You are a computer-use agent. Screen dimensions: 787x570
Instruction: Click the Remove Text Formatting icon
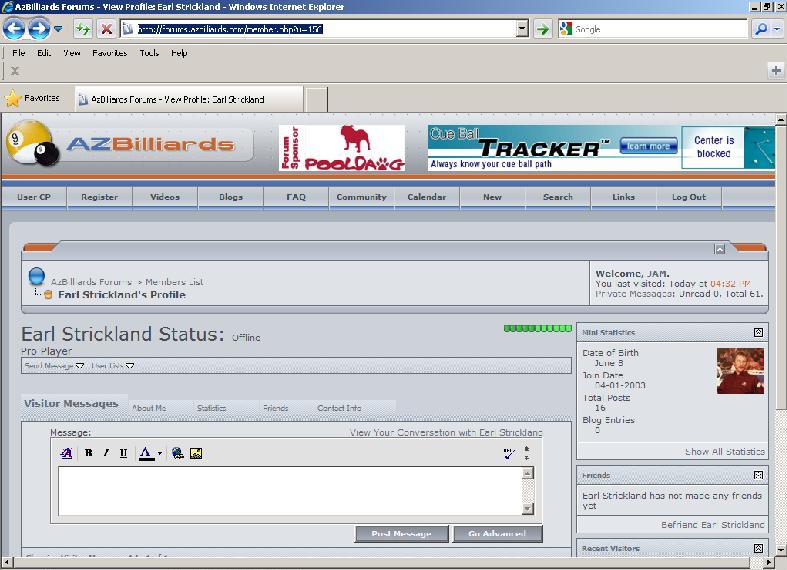(67, 453)
